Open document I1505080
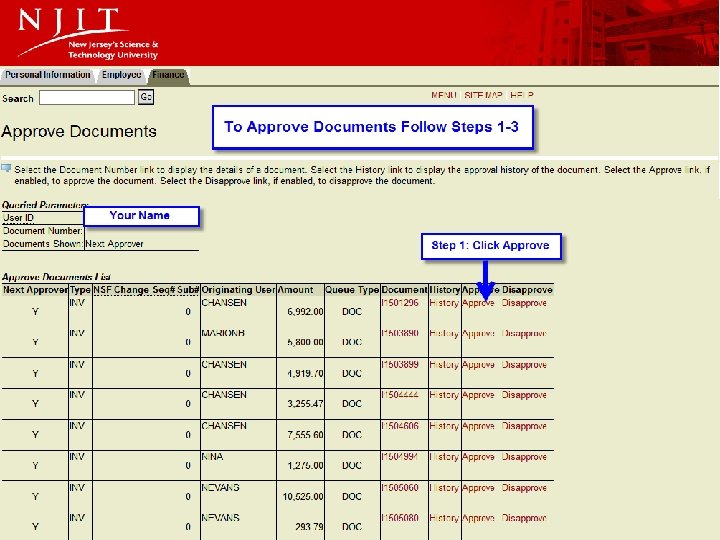Screen dimensions: 720x540 pos(400,518)
